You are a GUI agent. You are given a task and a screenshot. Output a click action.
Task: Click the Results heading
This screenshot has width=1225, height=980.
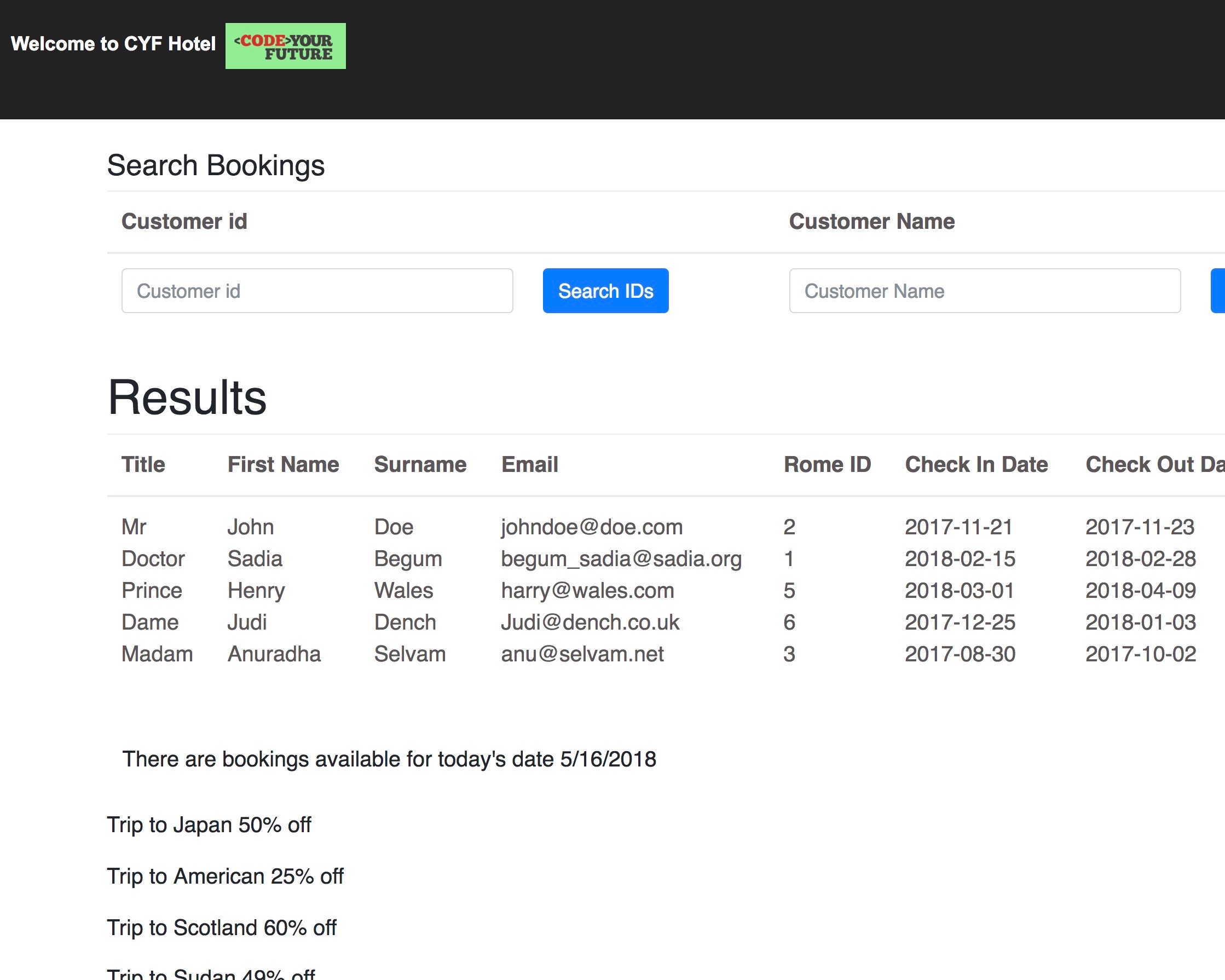(187, 397)
